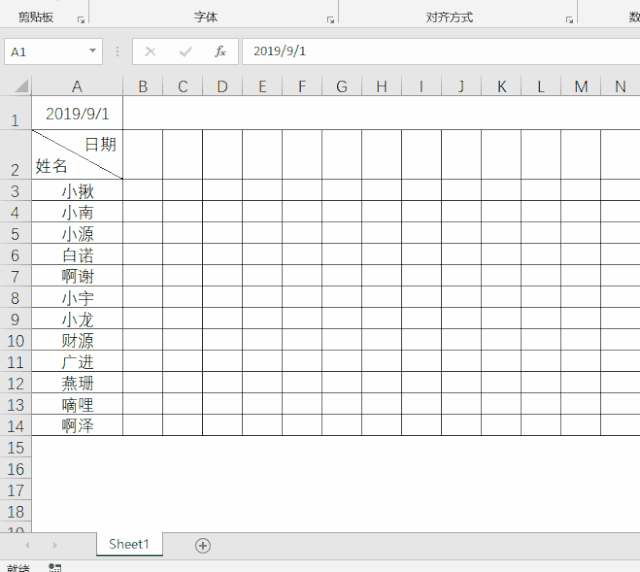Click the Enter checkmark formula bar icon
640x572 pixels.
185,51
